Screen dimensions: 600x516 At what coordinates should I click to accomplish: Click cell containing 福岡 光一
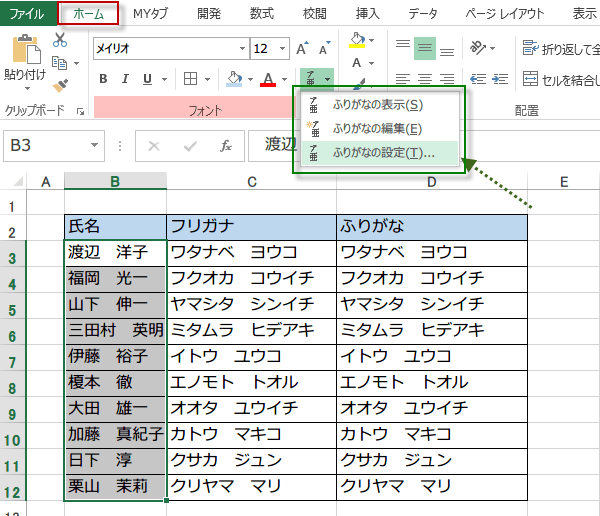[116, 279]
